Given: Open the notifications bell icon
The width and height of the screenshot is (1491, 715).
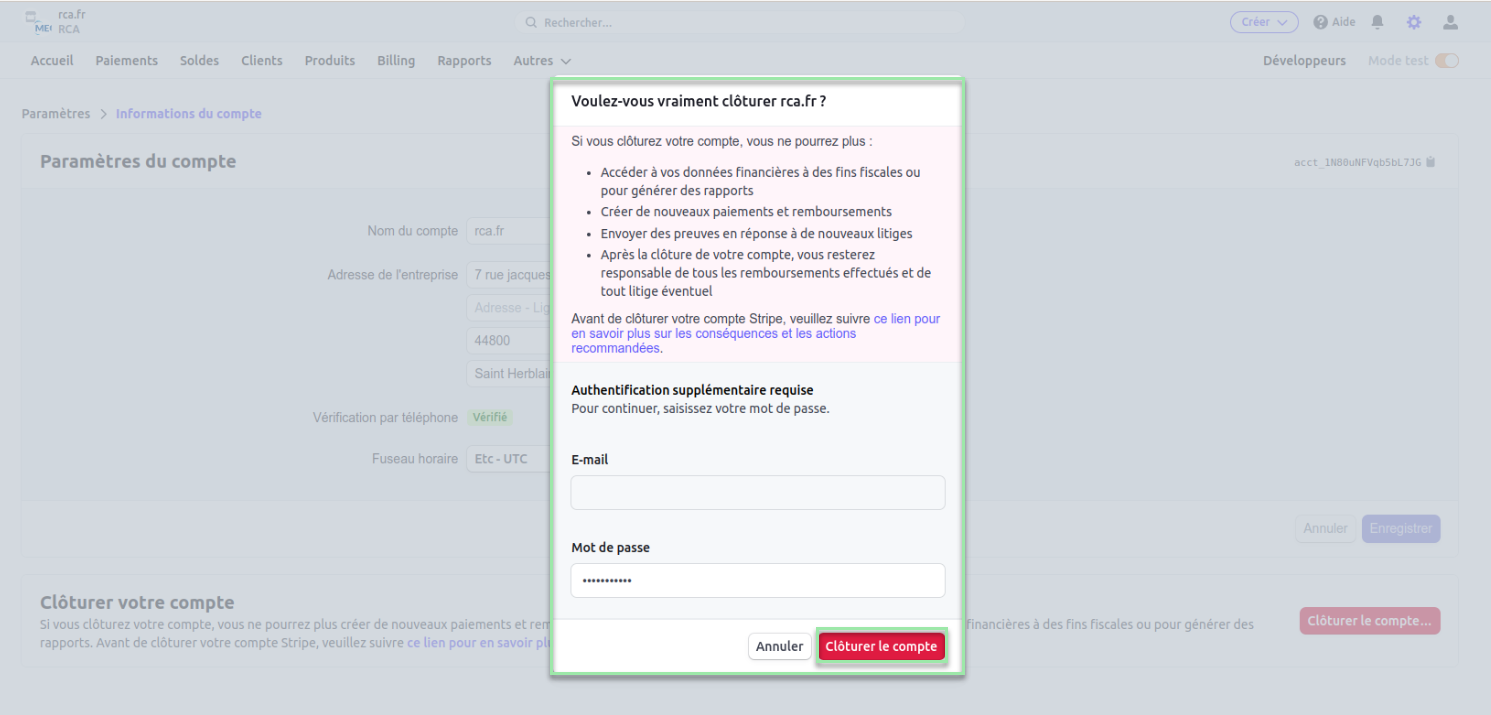Looking at the screenshot, I should pyautogui.click(x=1378, y=22).
